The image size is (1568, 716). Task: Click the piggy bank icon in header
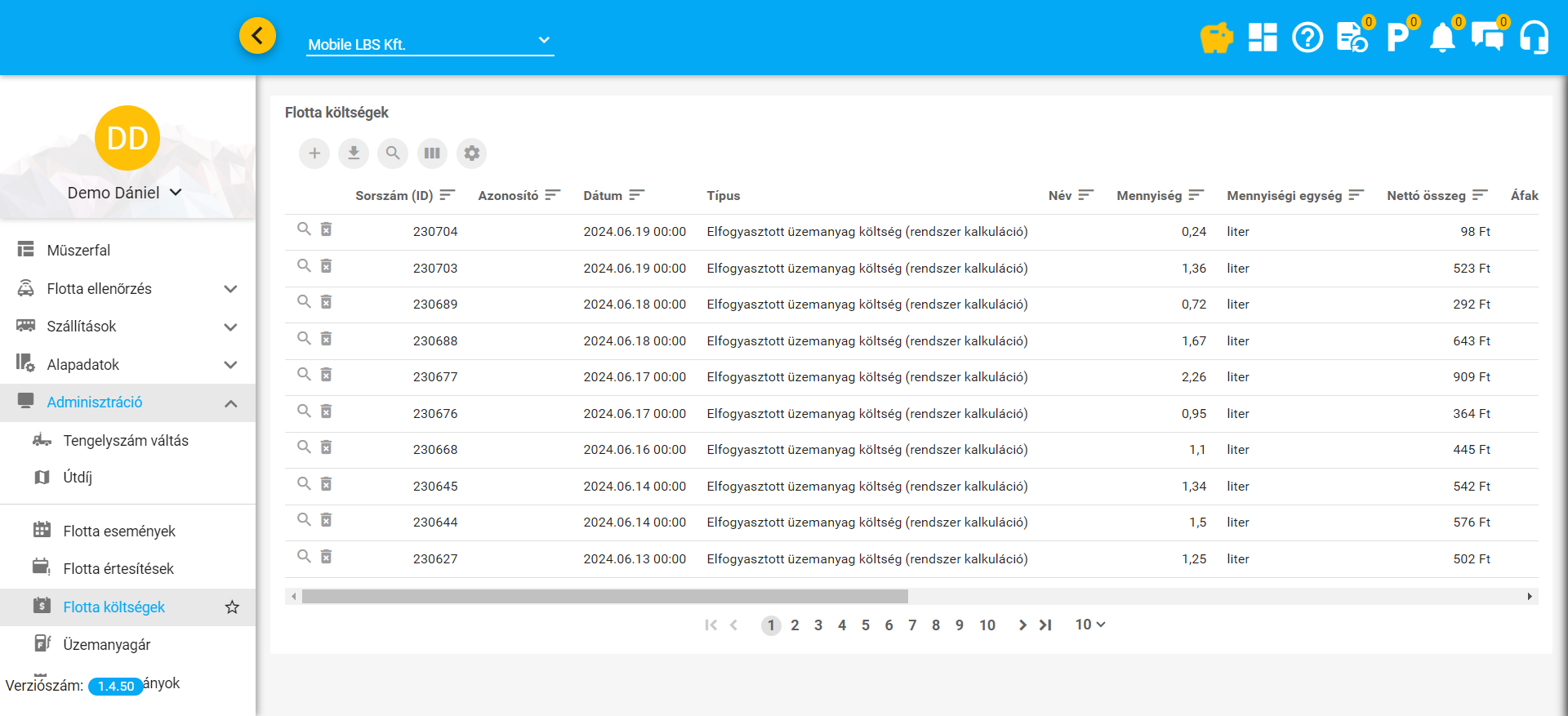[x=1216, y=38]
